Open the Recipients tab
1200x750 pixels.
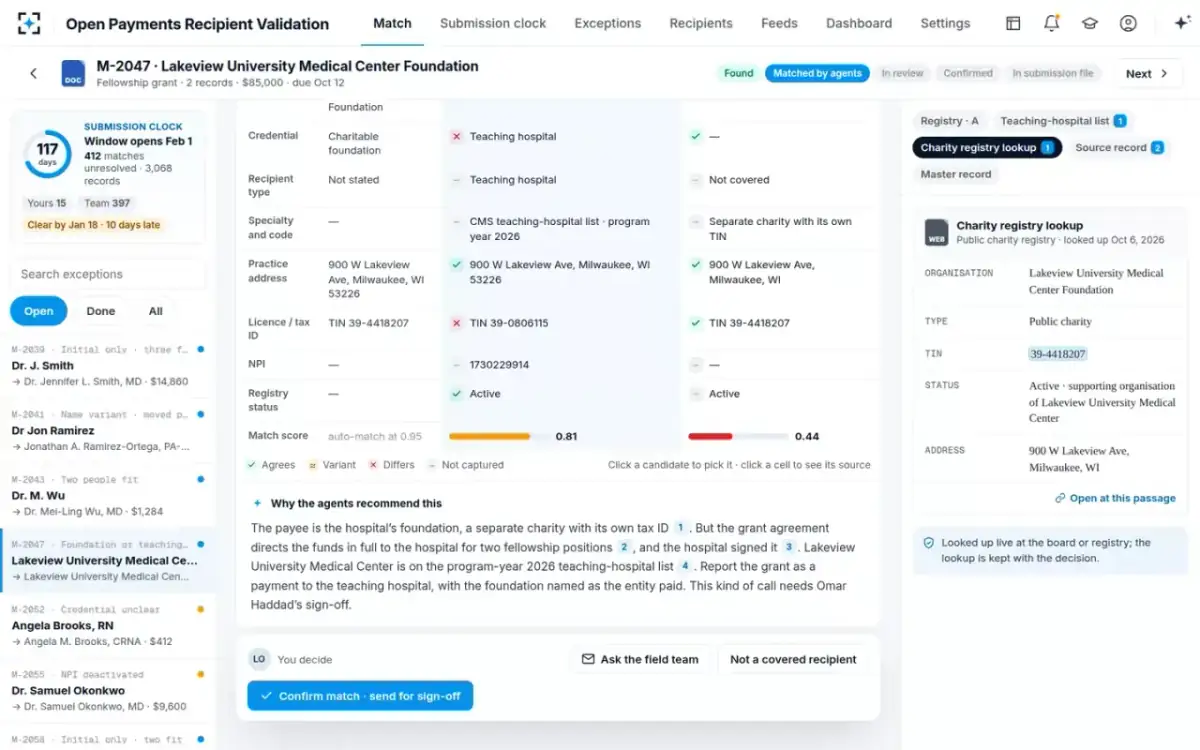pos(701,23)
